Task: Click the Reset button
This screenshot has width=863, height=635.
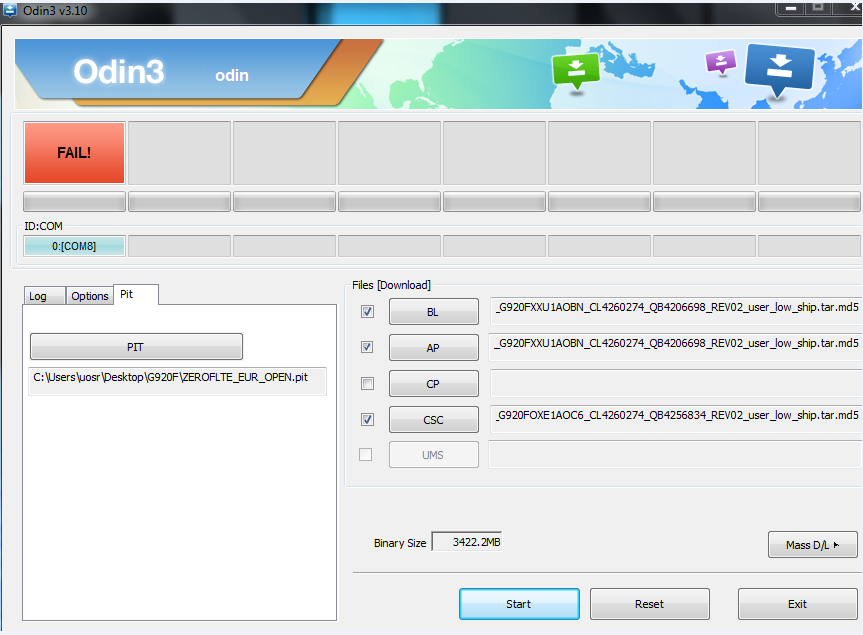Action: [649, 604]
